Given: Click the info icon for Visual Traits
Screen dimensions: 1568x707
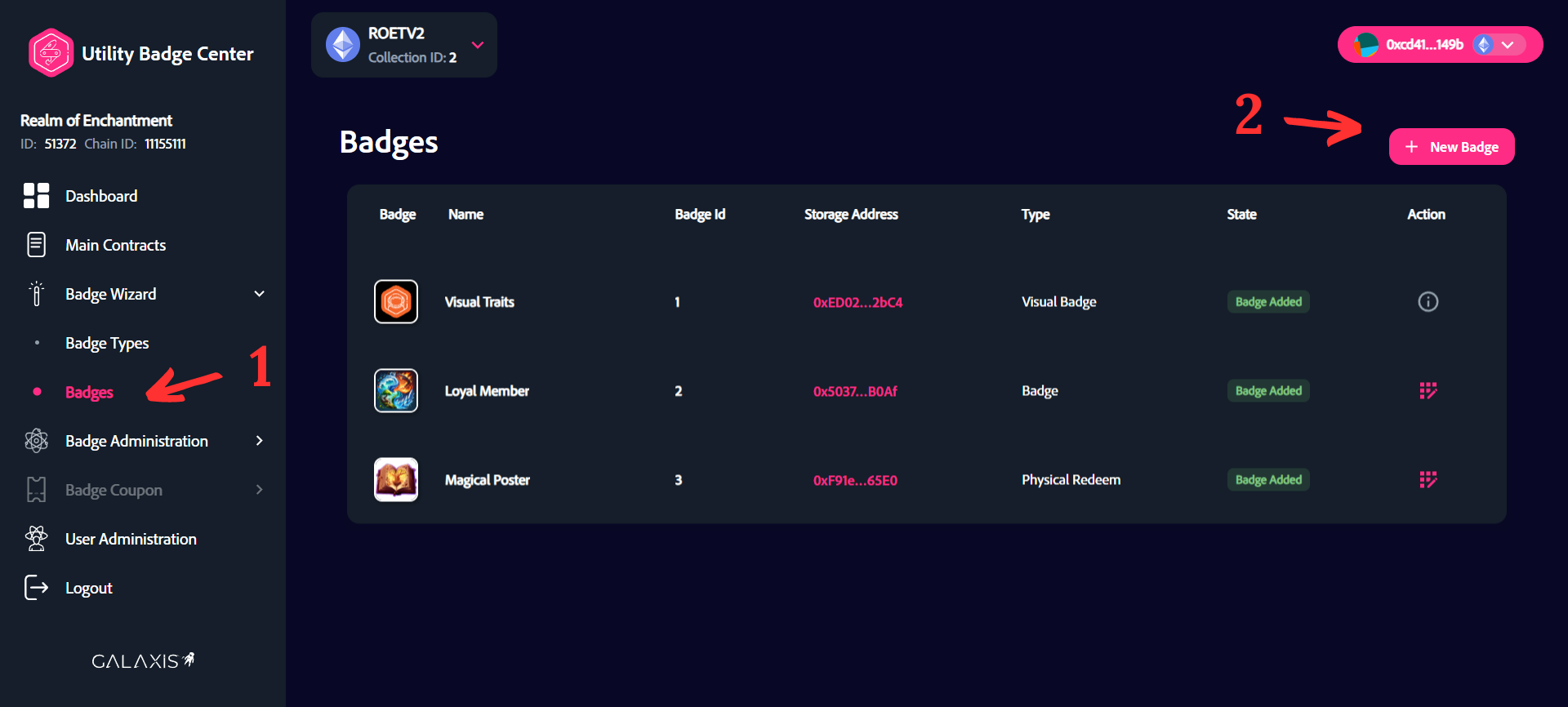Looking at the screenshot, I should pyautogui.click(x=1428, y=302).
